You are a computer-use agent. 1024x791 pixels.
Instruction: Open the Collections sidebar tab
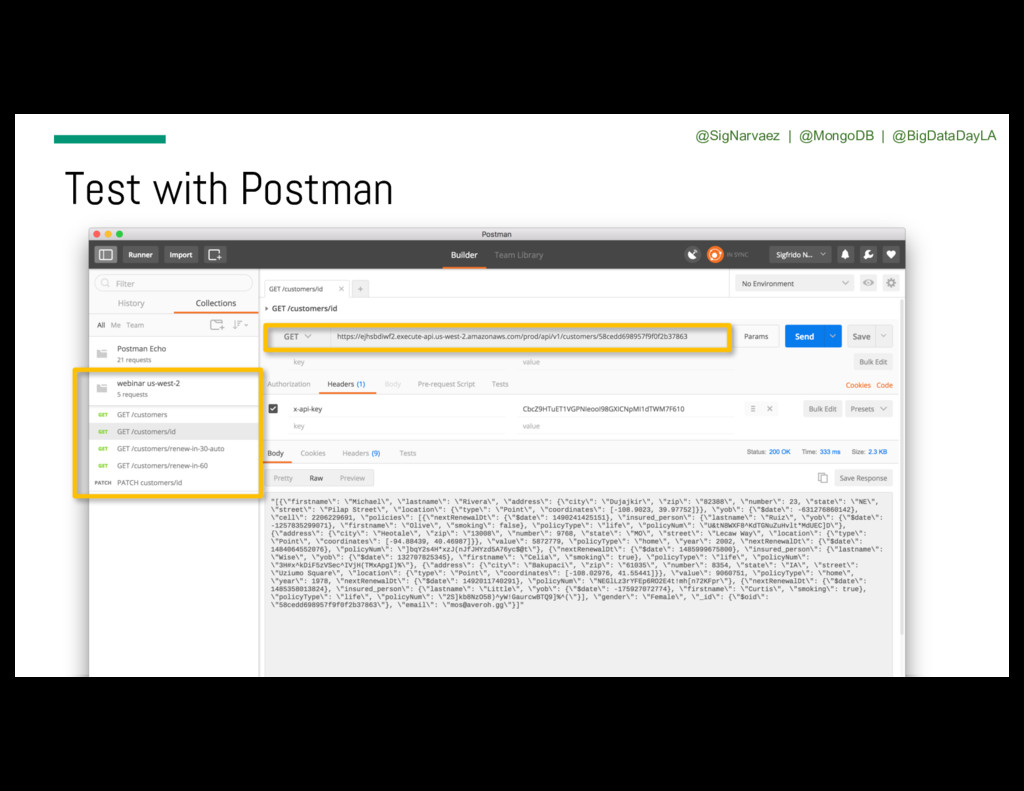(216, 303)
